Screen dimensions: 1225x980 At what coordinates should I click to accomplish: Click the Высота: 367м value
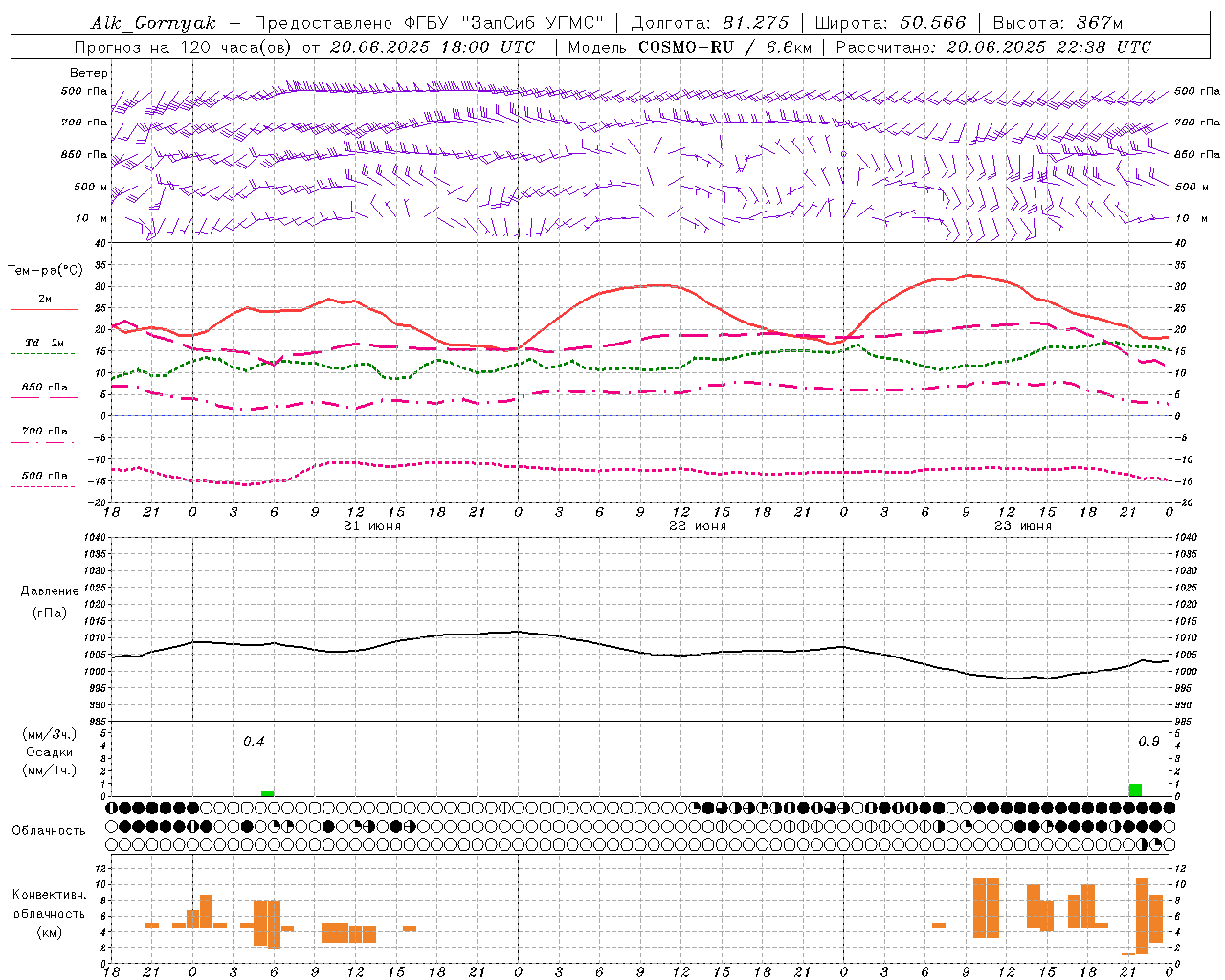coord(1057,23)
